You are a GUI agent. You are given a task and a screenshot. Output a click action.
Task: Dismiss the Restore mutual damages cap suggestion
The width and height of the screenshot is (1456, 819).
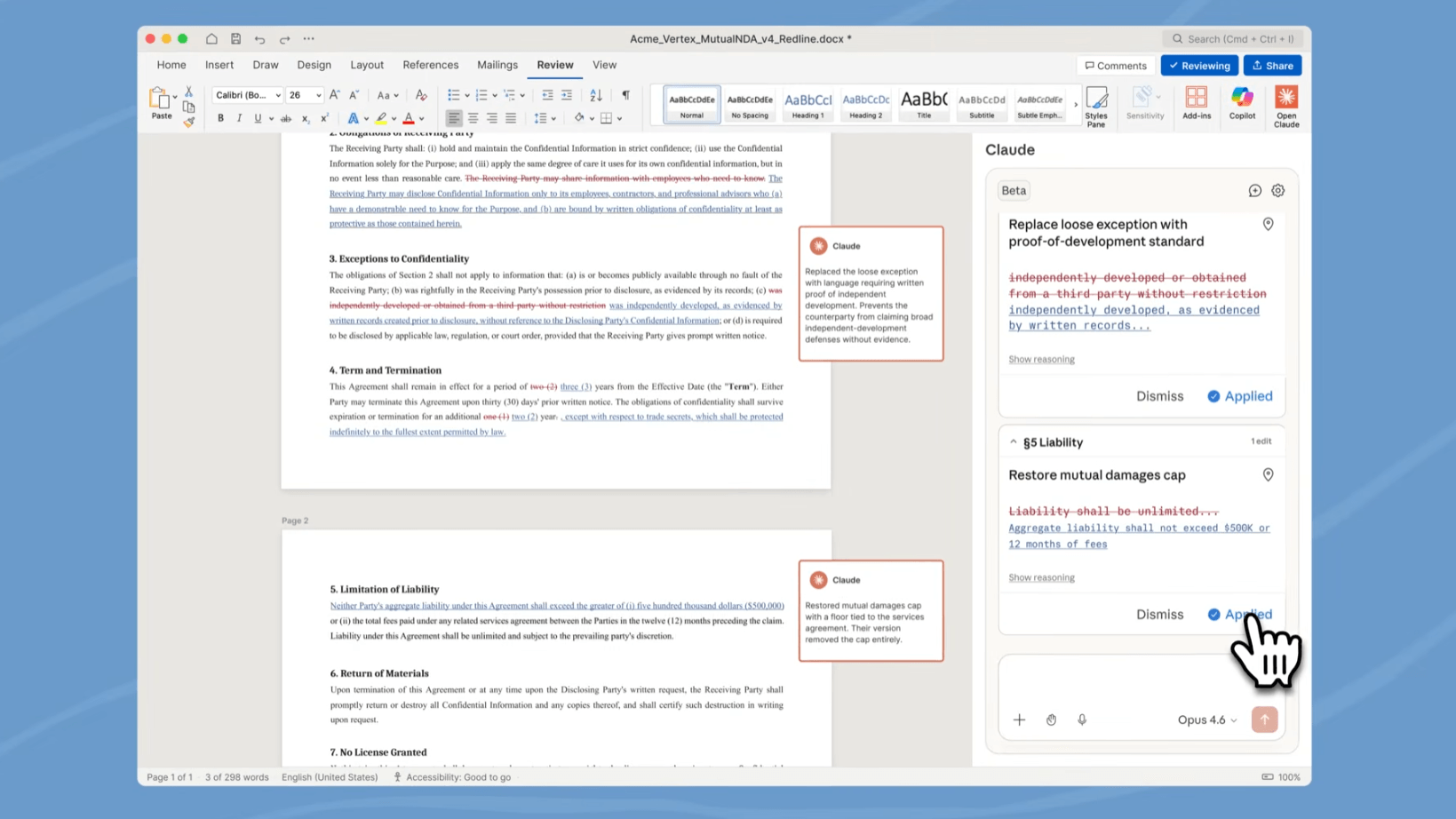coord(1159,614)
